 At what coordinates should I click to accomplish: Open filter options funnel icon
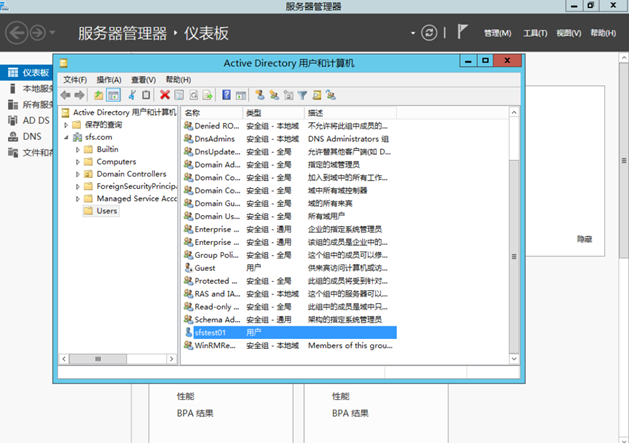[302, 95]
